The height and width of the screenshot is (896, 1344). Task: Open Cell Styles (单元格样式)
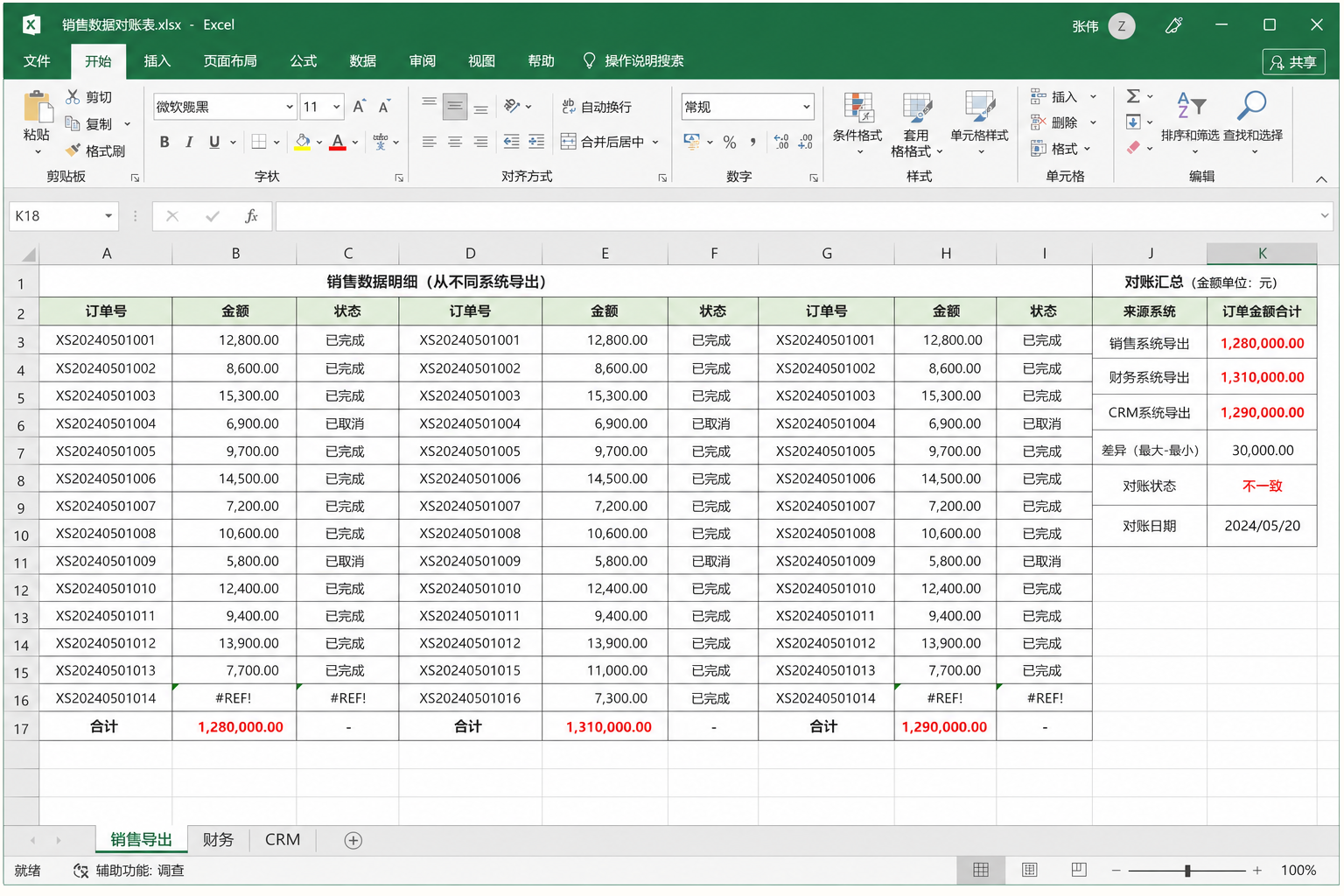(979, 122)
